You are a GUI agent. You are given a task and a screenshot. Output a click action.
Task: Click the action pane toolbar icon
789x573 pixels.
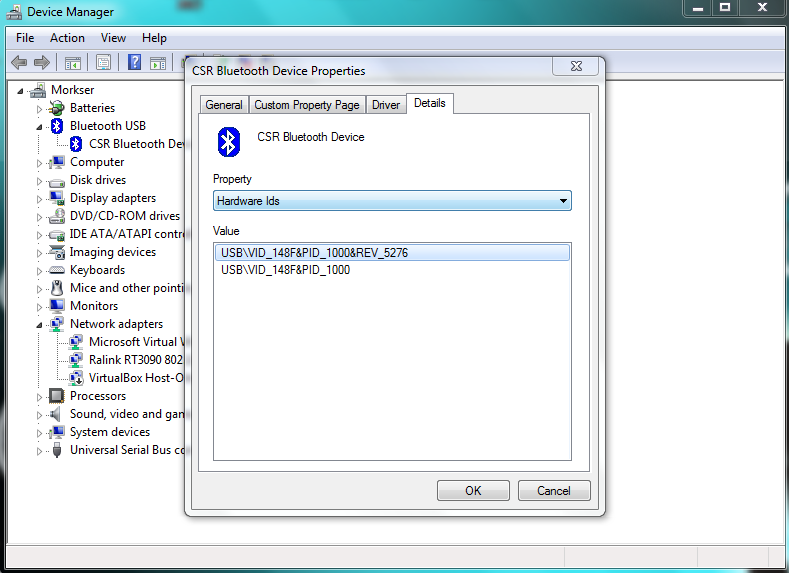coord(158,63)
